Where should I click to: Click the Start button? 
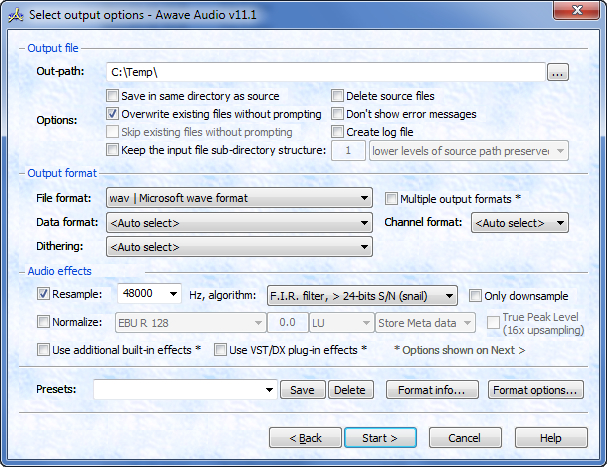pos(380,438)
